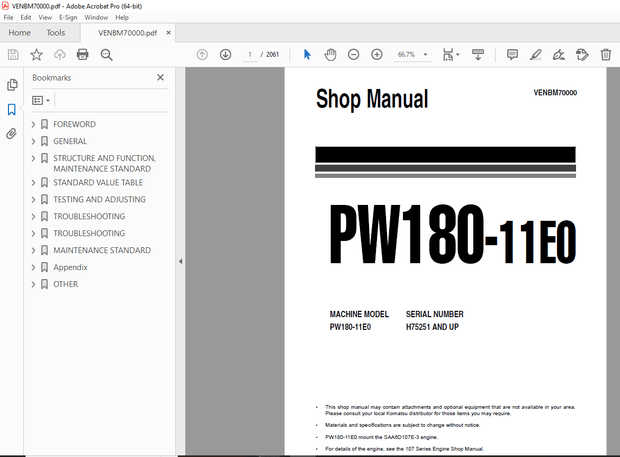Go to next page with down arrow

[225, 55]
